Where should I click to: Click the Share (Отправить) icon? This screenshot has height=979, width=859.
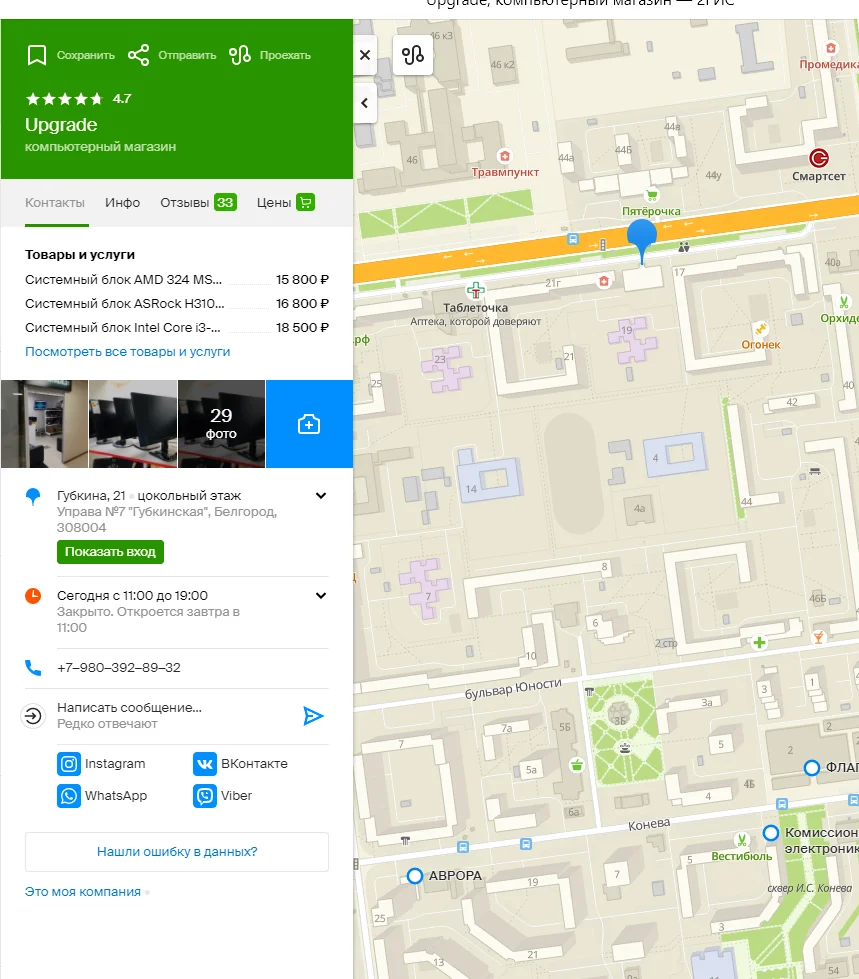138,55
